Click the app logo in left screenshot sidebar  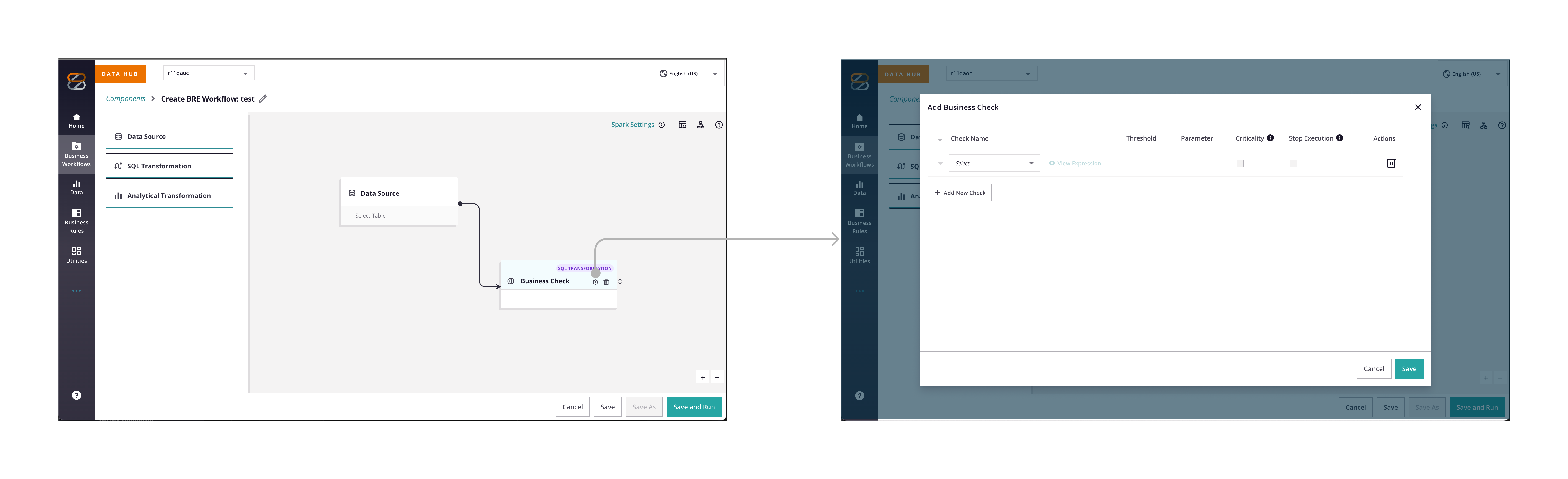coord(76,81)
